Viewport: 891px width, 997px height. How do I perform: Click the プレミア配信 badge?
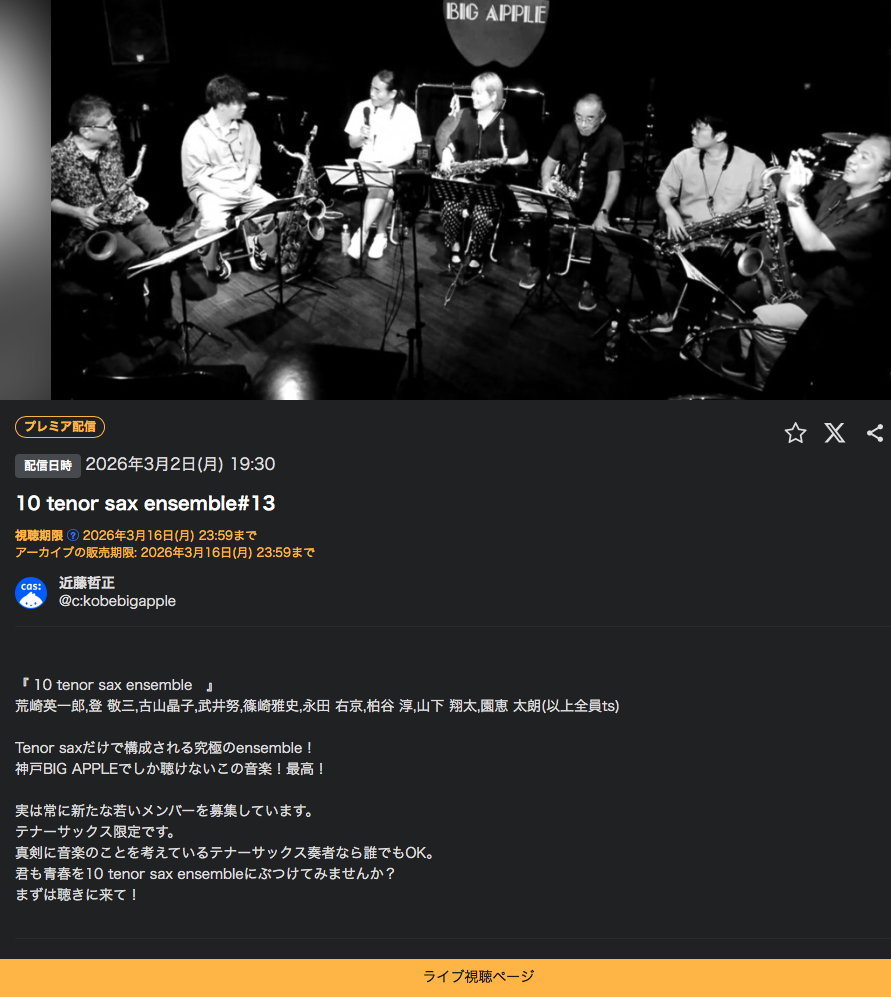[x=60, y=427]
